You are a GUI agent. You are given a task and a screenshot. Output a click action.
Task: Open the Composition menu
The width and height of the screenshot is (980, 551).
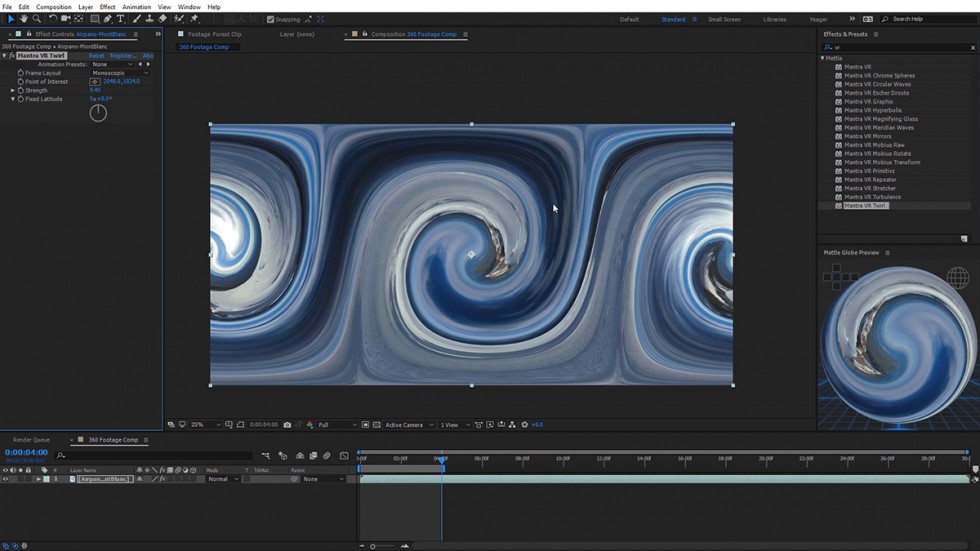54,7
